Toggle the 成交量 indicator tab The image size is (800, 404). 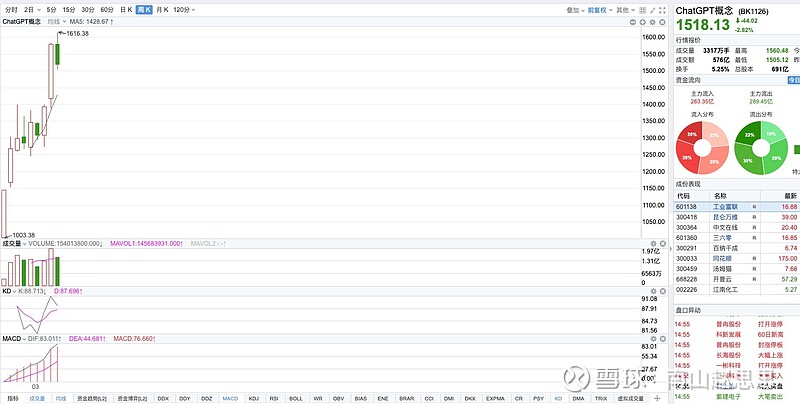pos(37,398)
